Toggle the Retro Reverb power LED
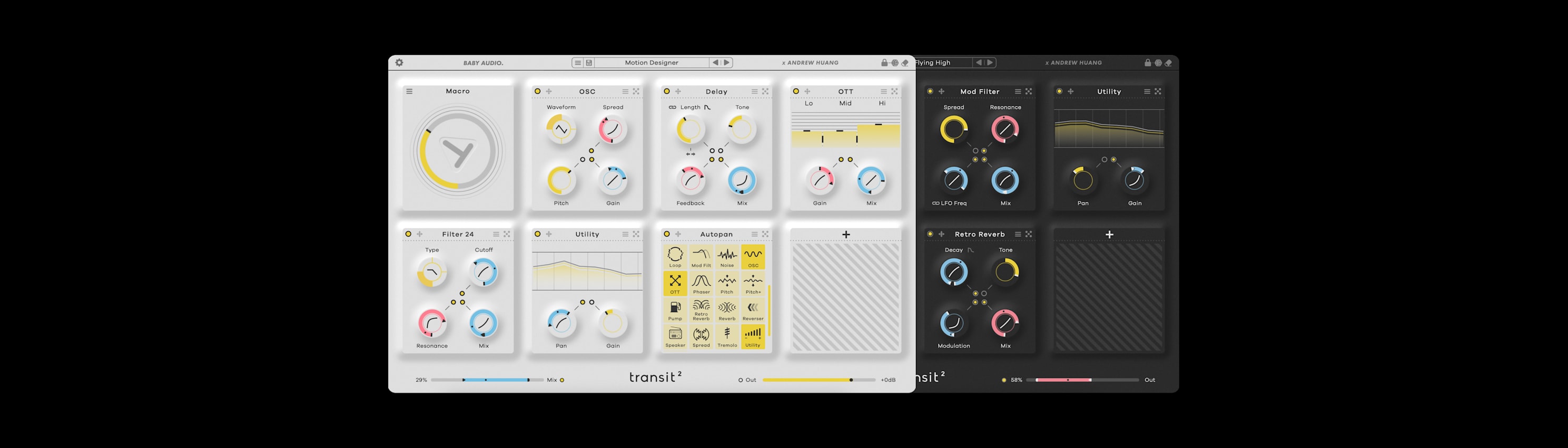The image size is (1568, 448). tap(930, 235)
